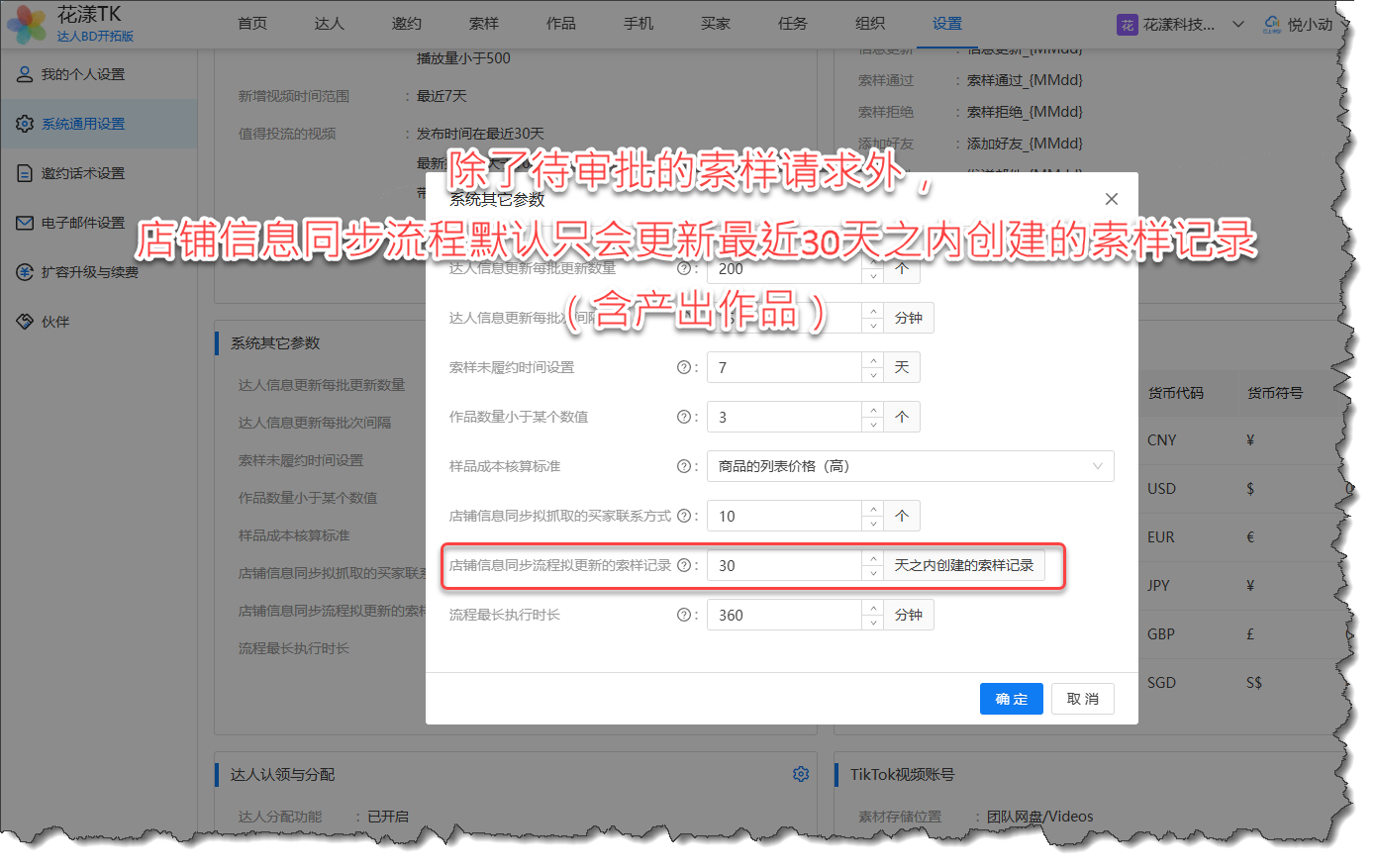
Task: Decrease the 流程最长执行时长 value with down arrow
Action: click(x=873, y=623)
